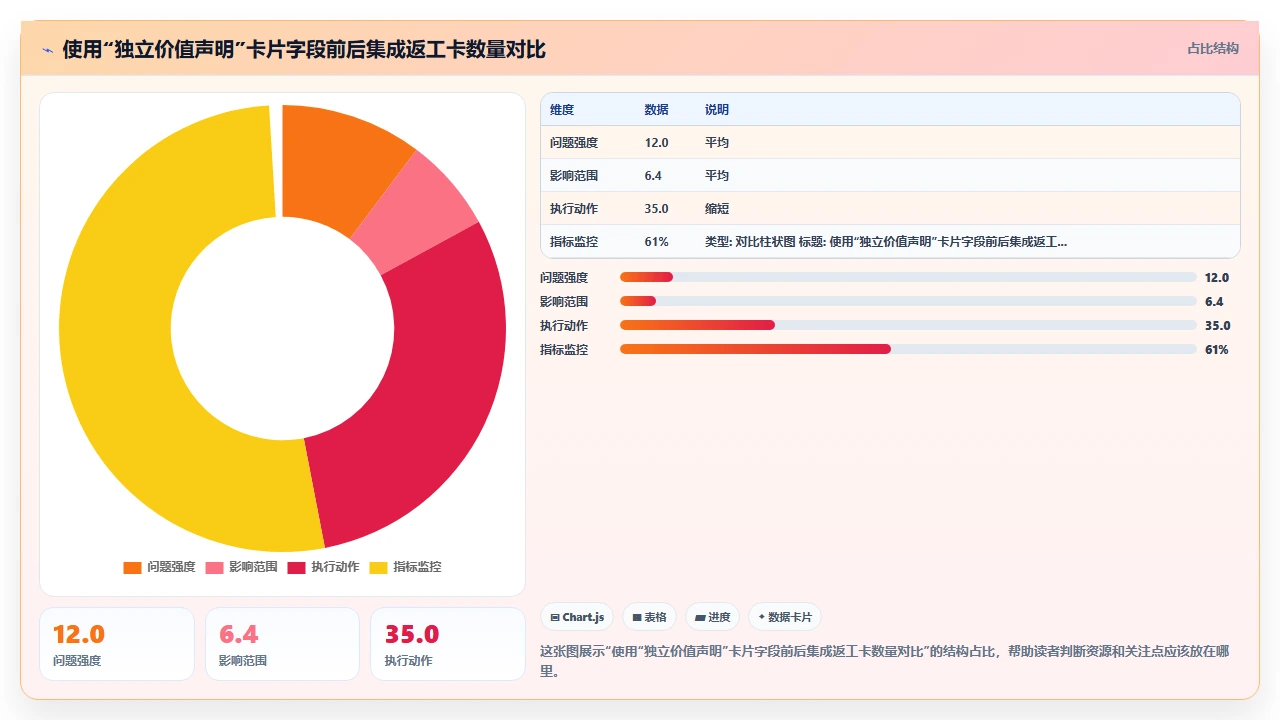Click the 问题强度 progress bar
The width and height of the screenshot is (1280, 720).
tap(908, 277)
